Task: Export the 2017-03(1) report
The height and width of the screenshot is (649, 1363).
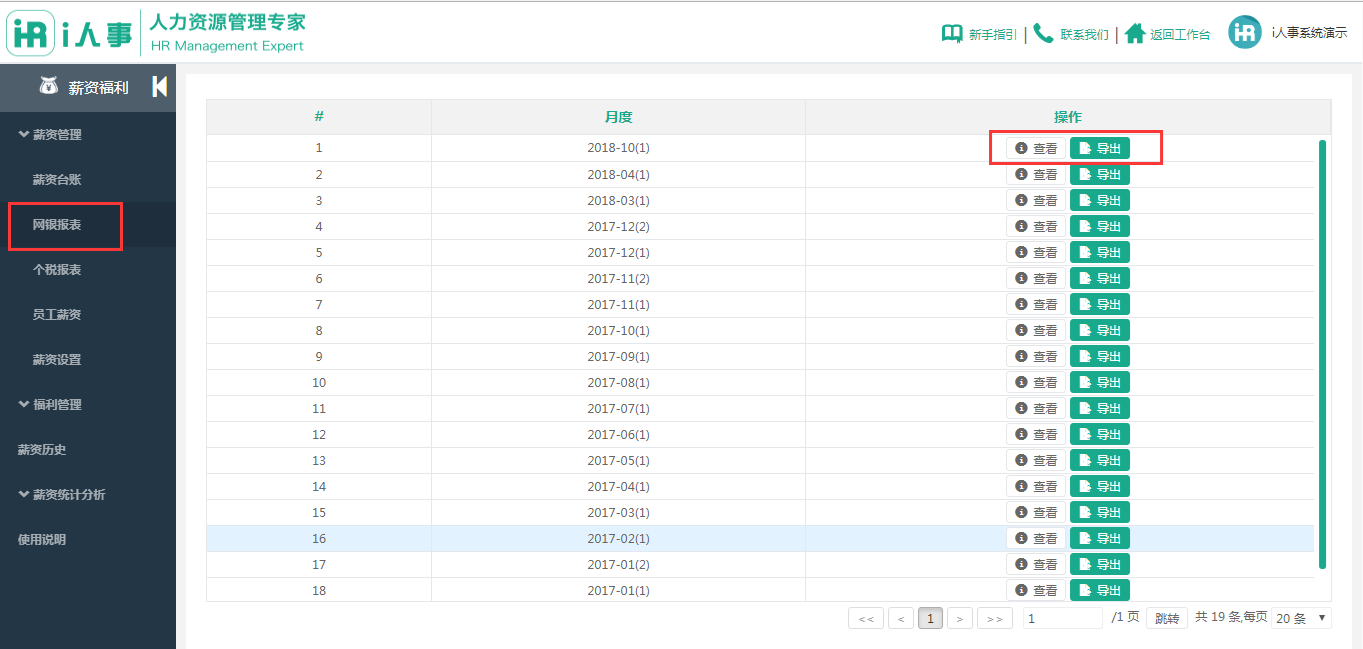Action: (x=1100, y=512)
